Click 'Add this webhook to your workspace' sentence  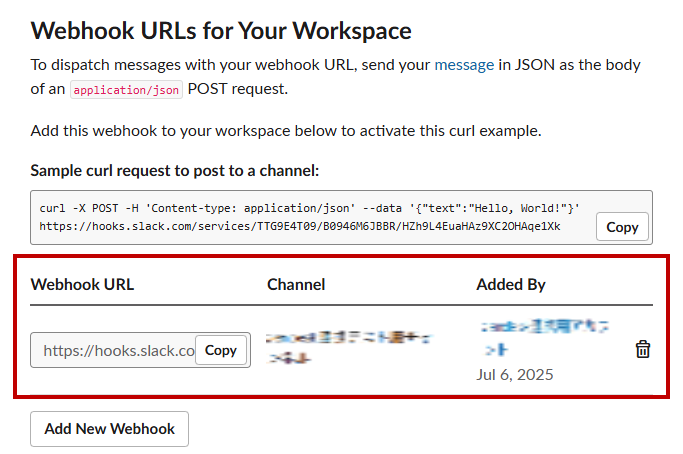click(x=286, y=131)
